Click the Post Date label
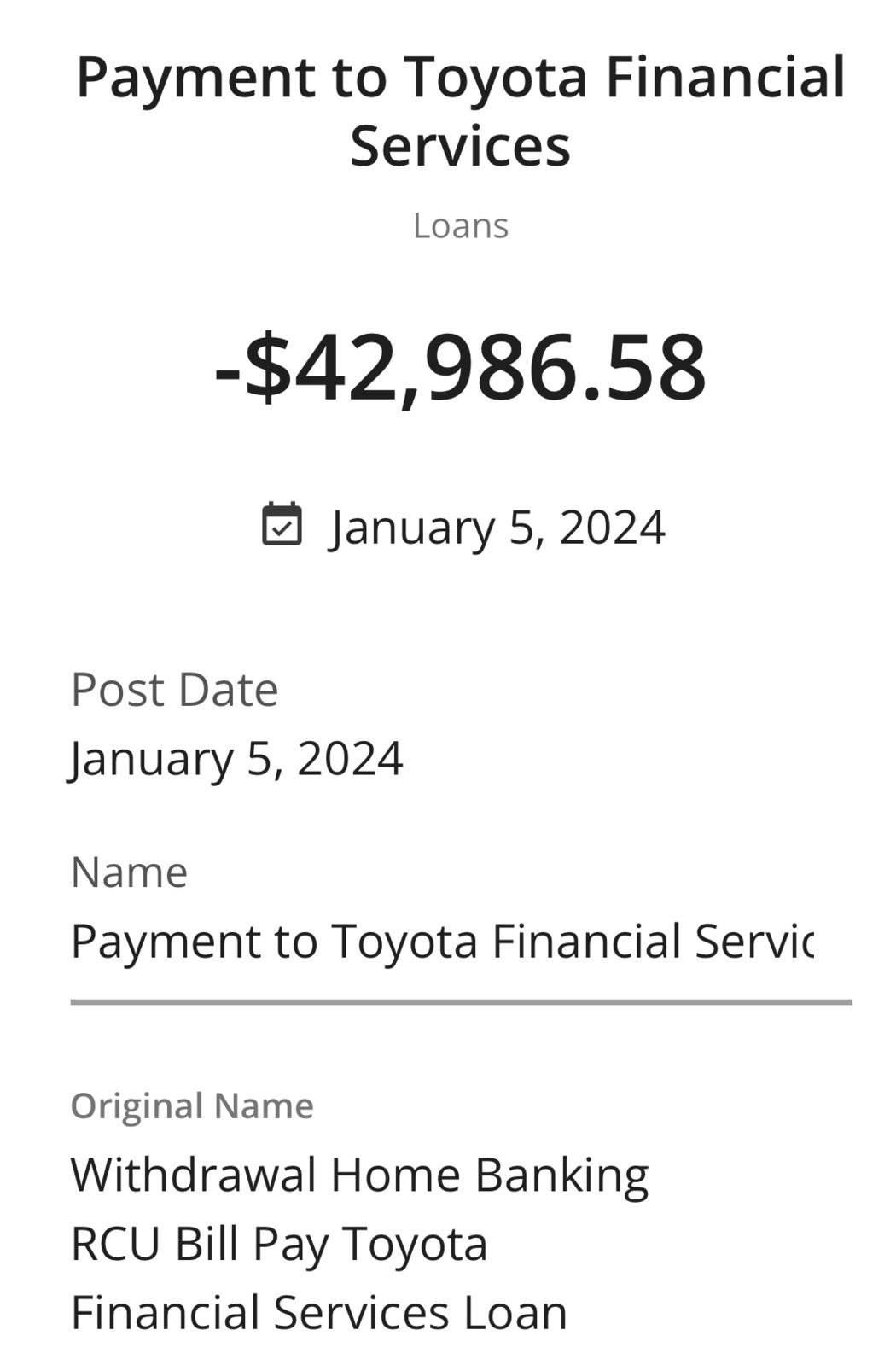 (174, 690)
